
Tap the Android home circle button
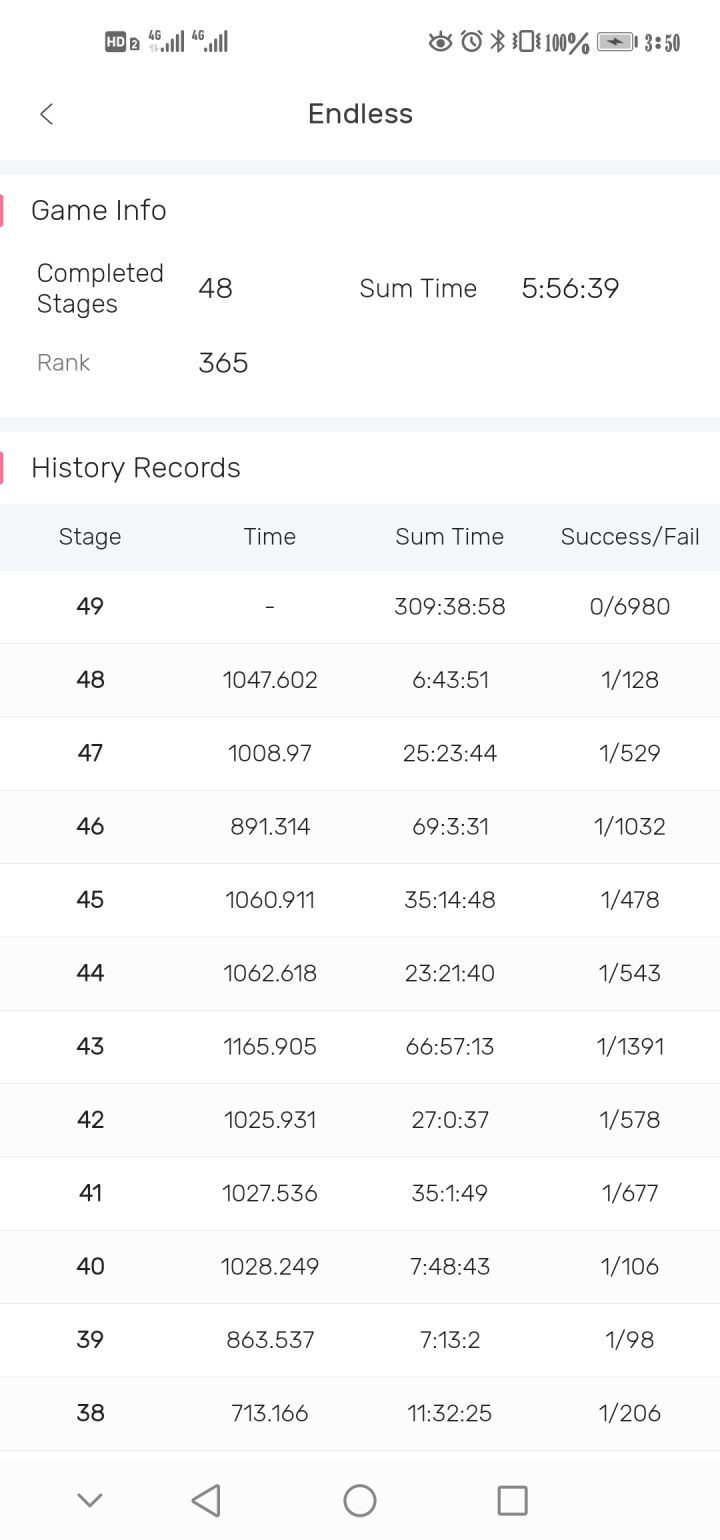(360, 1500)
